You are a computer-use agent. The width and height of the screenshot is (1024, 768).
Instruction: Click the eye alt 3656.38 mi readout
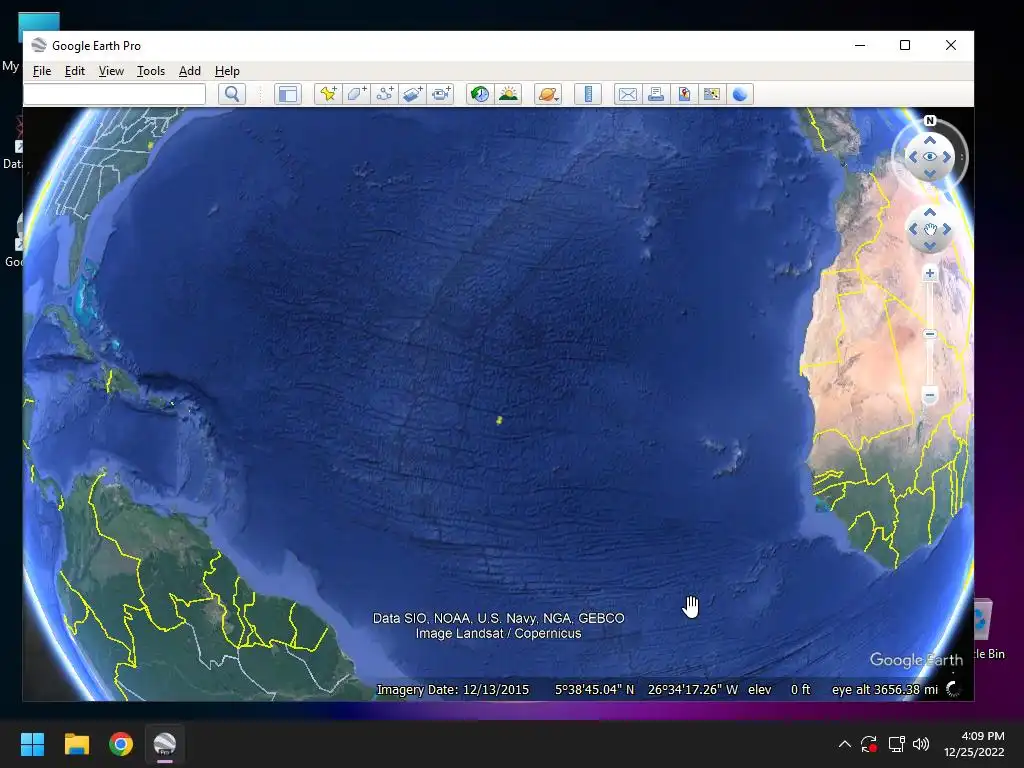(885, 690)
